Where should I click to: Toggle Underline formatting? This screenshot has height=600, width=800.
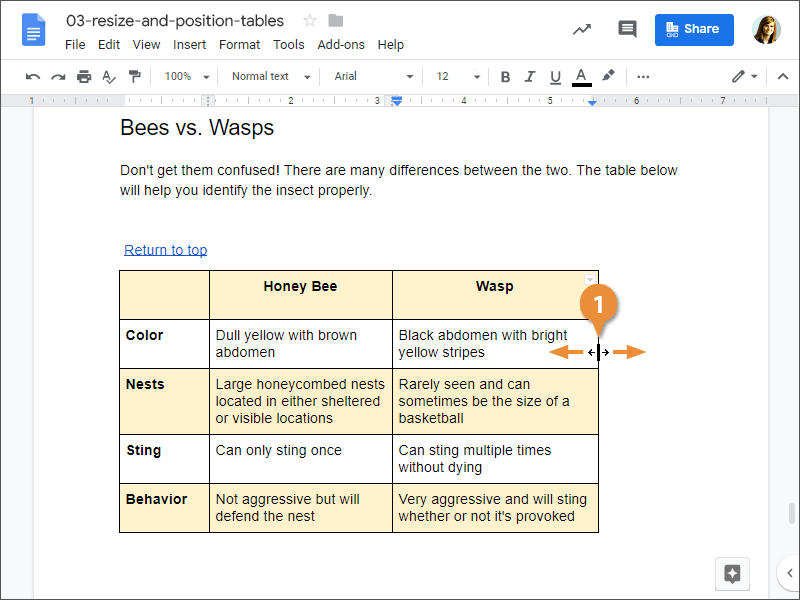coord(556,77)
